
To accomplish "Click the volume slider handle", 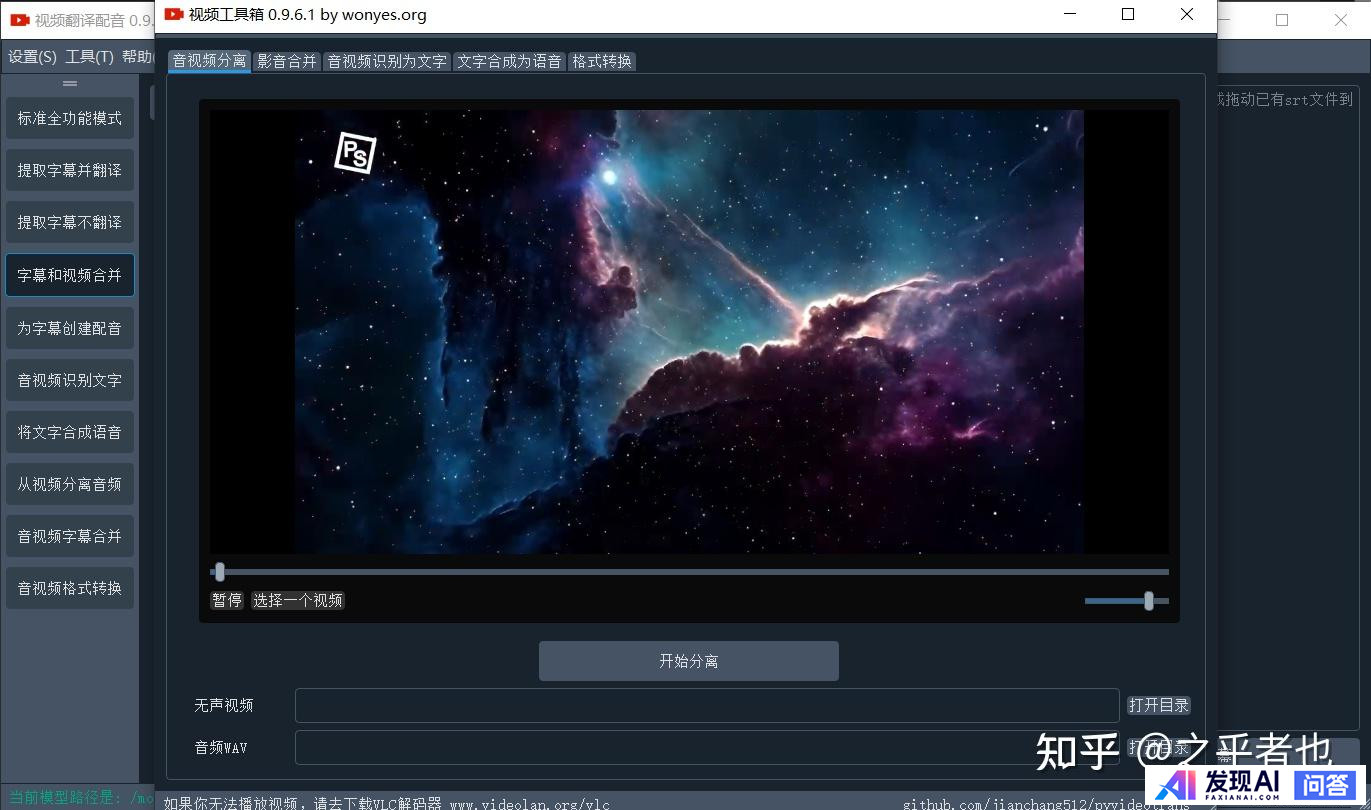I will click(1149, 600).
